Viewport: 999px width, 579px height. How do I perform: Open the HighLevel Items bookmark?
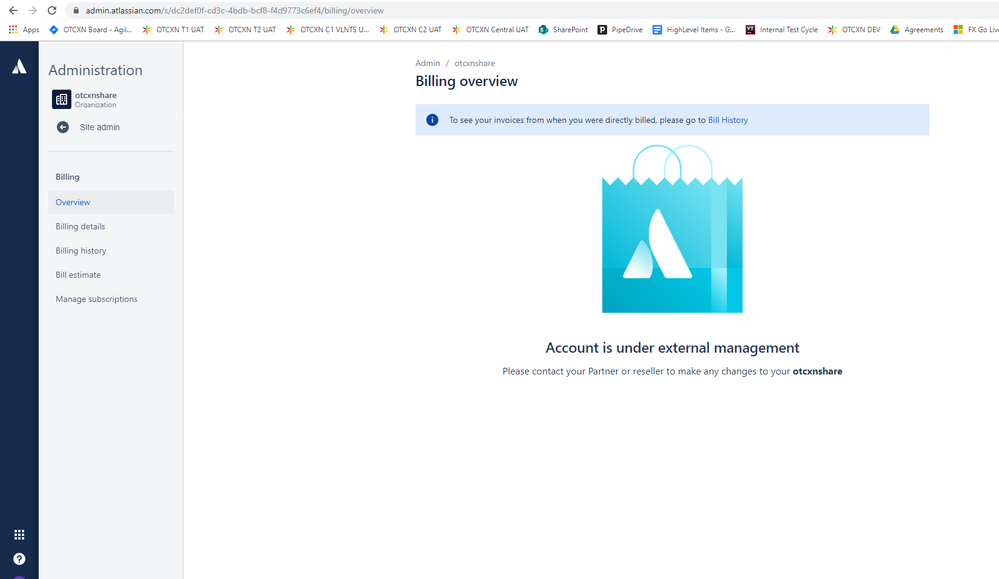click(694, 29)
